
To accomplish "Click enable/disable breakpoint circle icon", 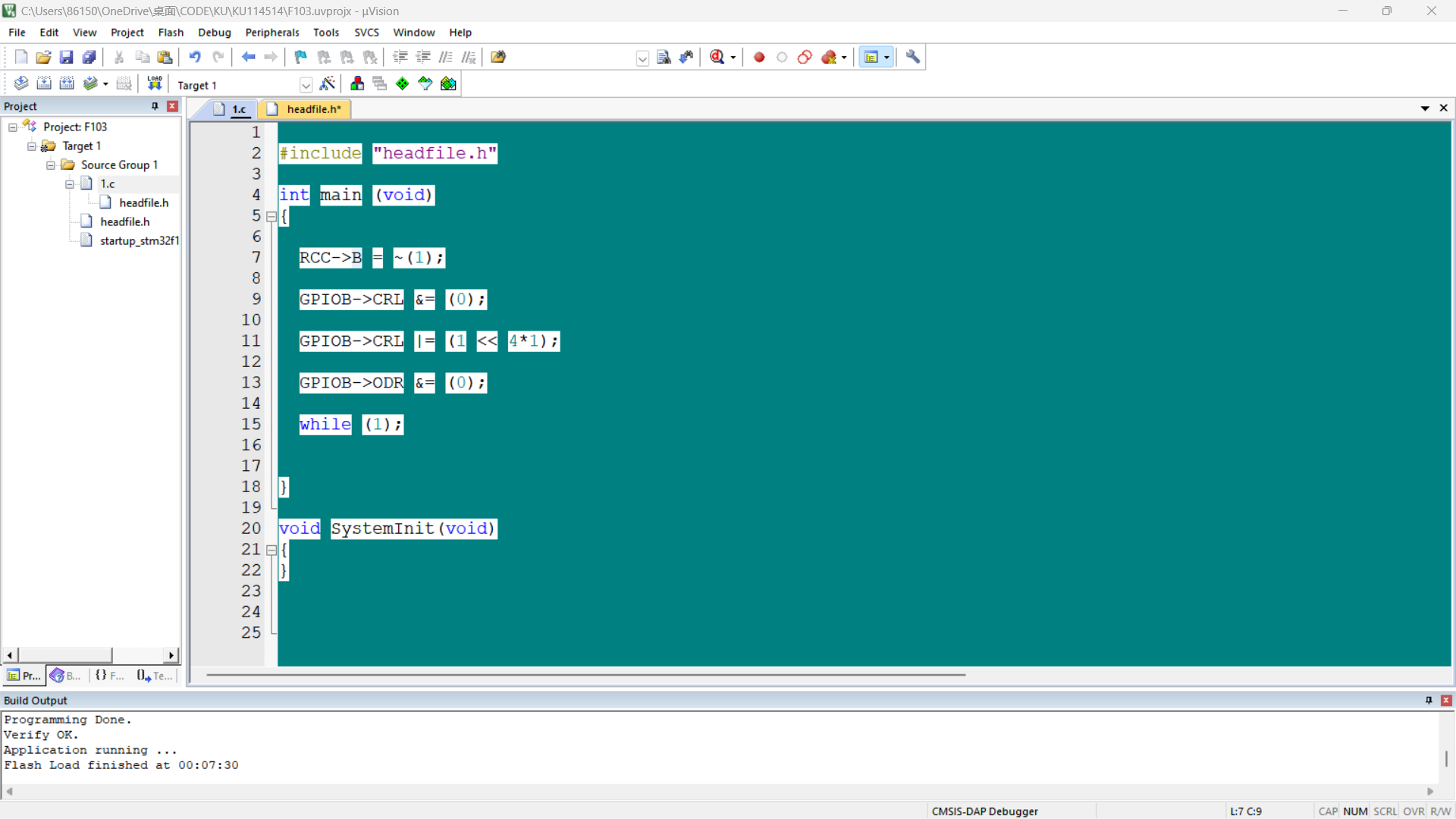I will [x=782, y=57].
